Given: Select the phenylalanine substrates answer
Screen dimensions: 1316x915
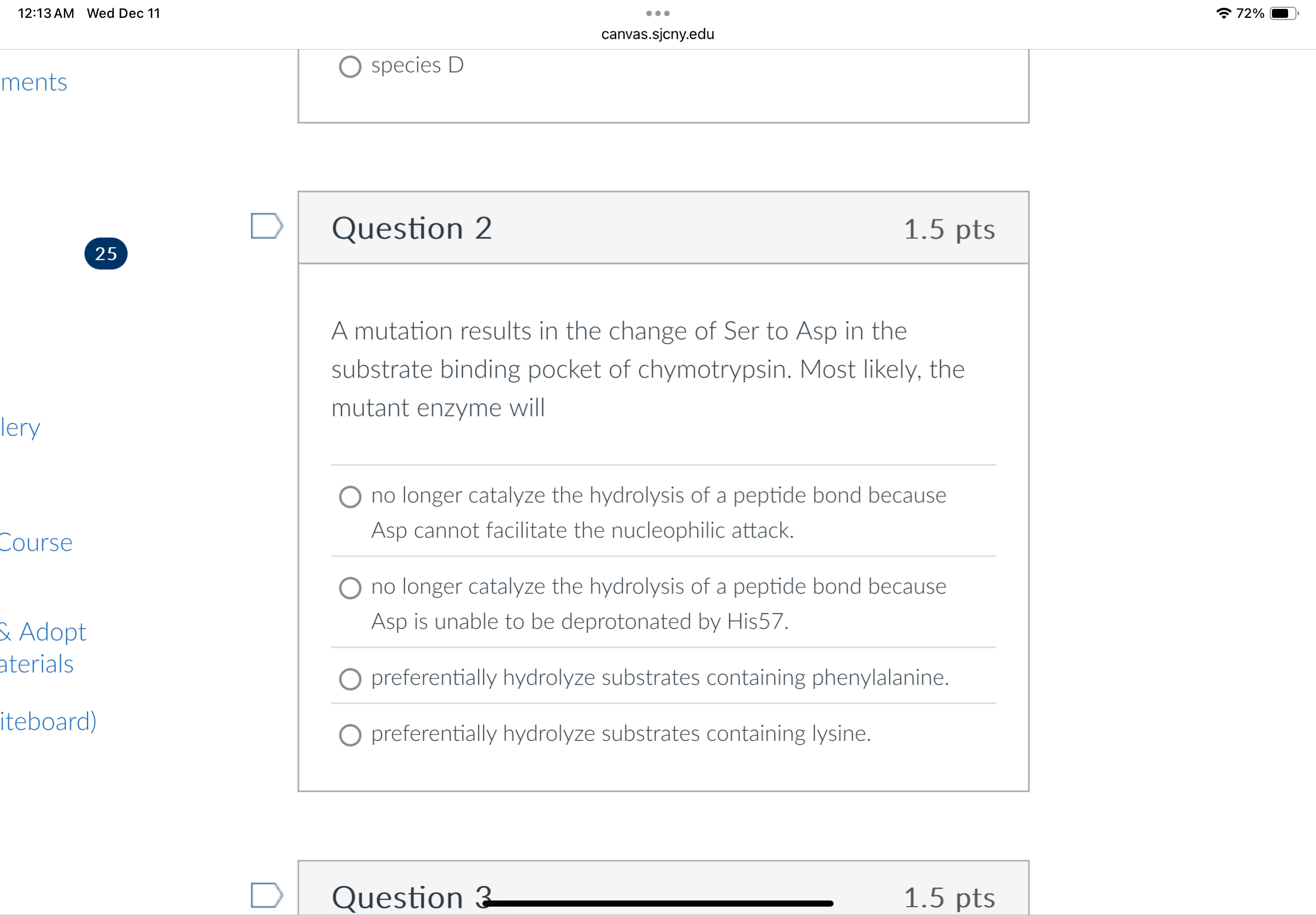Looking at the screenshot, I should (x=350, y=679).
